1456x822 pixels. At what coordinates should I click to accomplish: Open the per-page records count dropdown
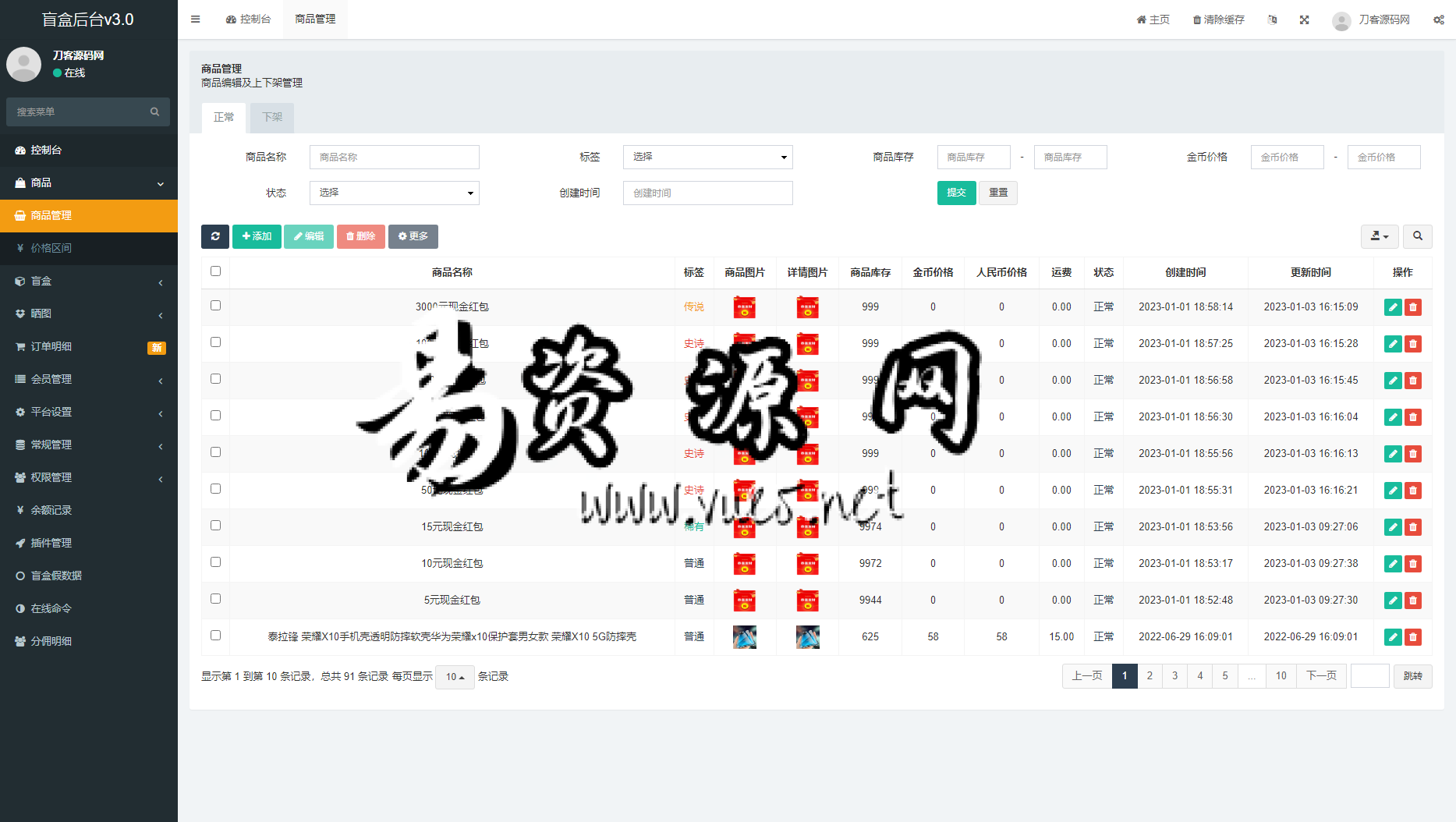tap(455, 677)
